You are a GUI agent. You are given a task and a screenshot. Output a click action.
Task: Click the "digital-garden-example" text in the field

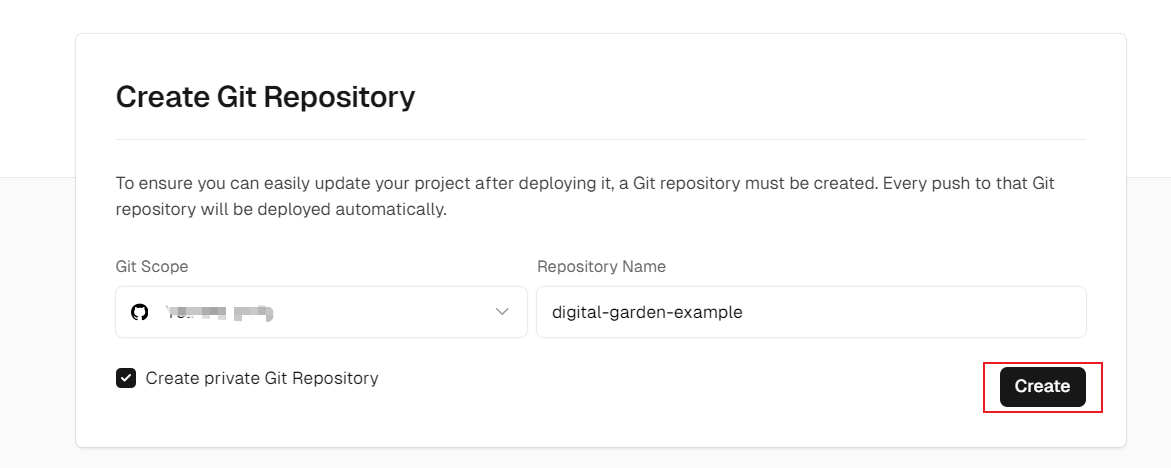[x=648, y=312]
